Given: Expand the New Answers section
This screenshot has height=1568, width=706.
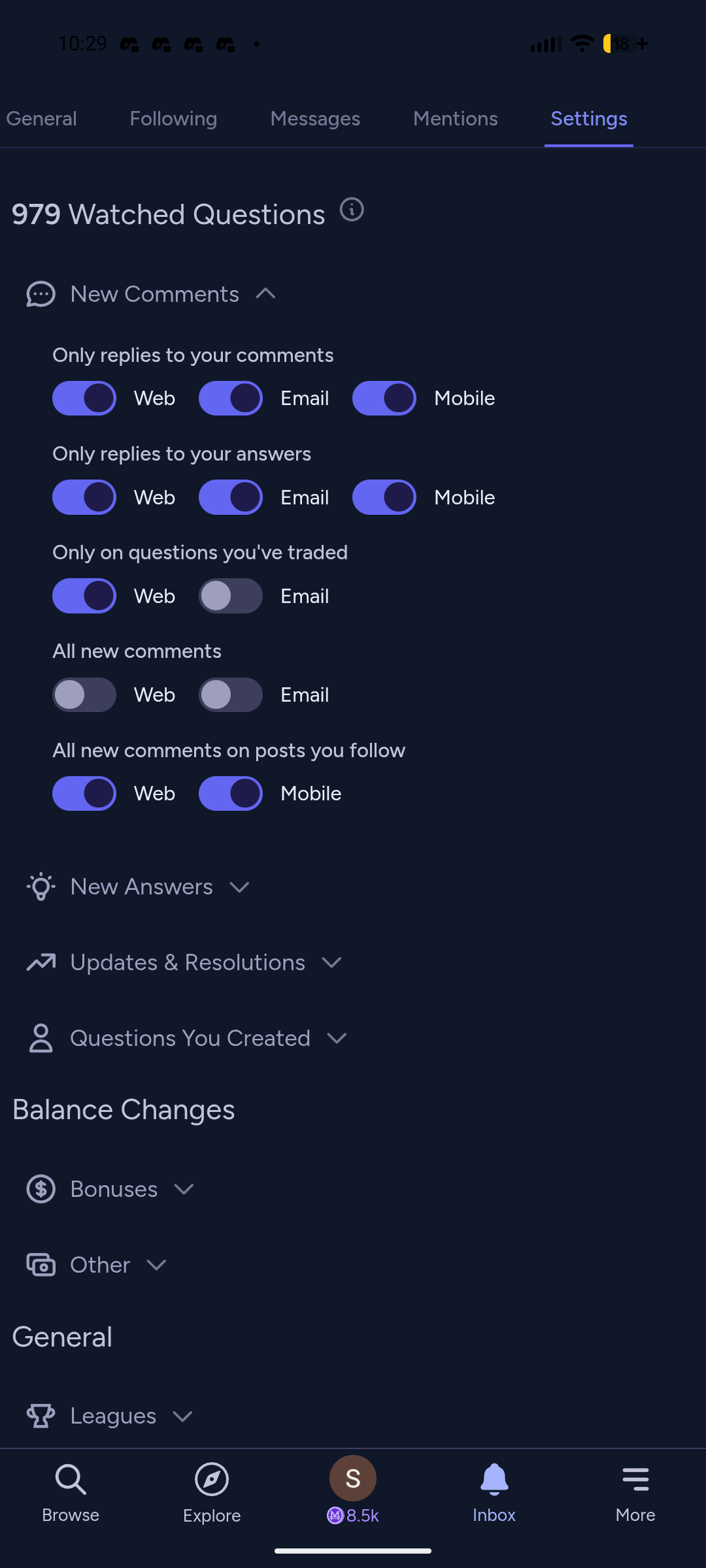Looking at the screenshot, I should (240, 887).
